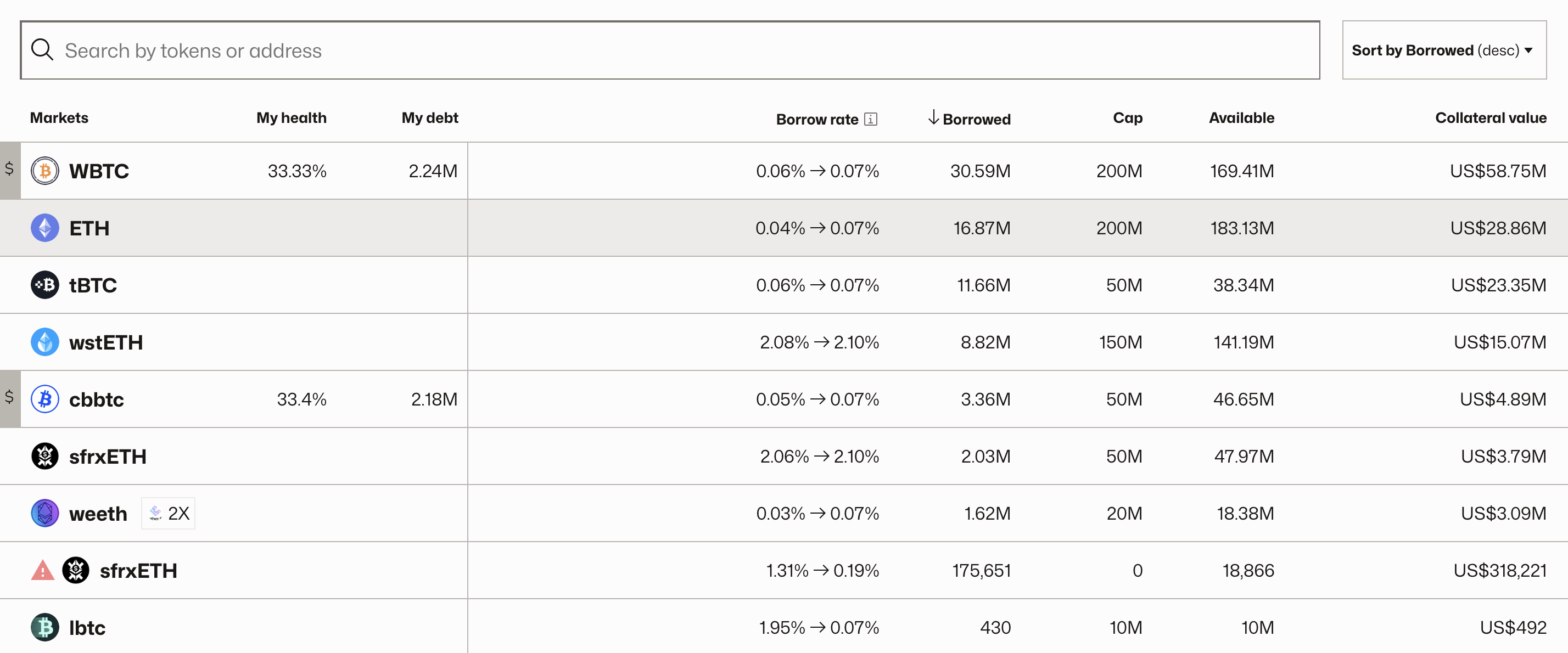Image resolution: width=1568 pixels, height=653 pixels.
Task: Click the Available column header
Action: point(1241,118)
